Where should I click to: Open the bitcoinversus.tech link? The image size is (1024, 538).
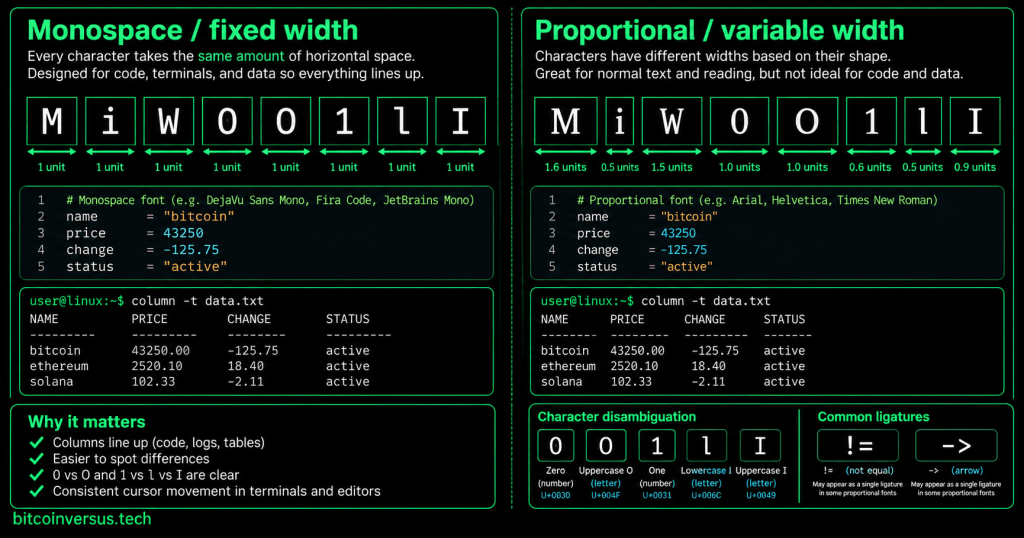click(82, 519)
